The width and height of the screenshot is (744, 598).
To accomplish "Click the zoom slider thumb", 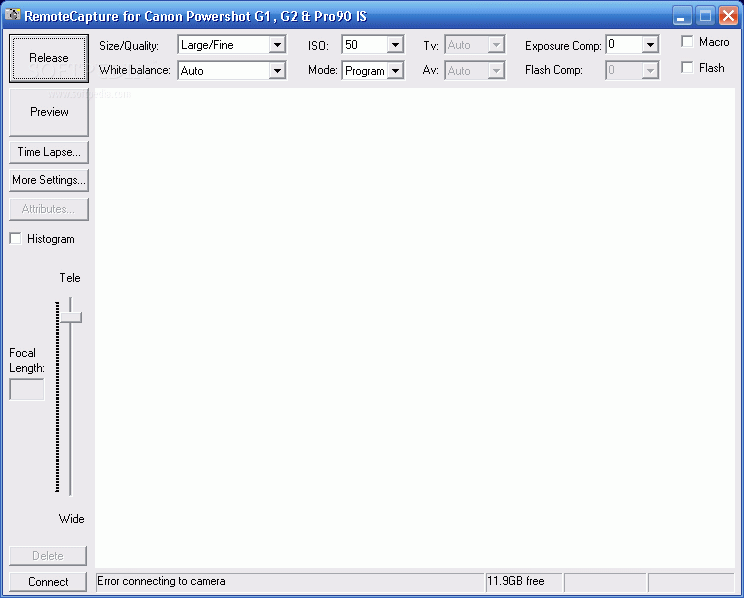I will [x=71, y=318].
